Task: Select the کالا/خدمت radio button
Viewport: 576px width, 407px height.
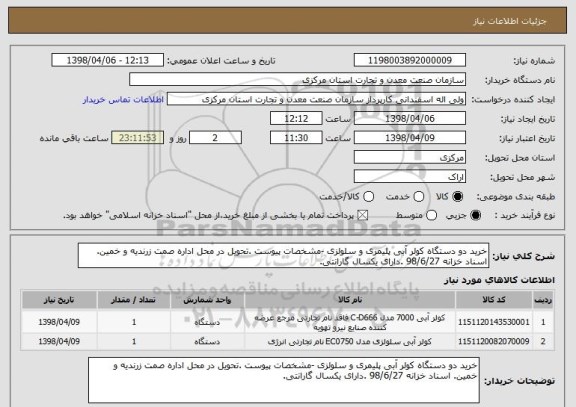Action: pyautogui.click(x=368, y=197)
